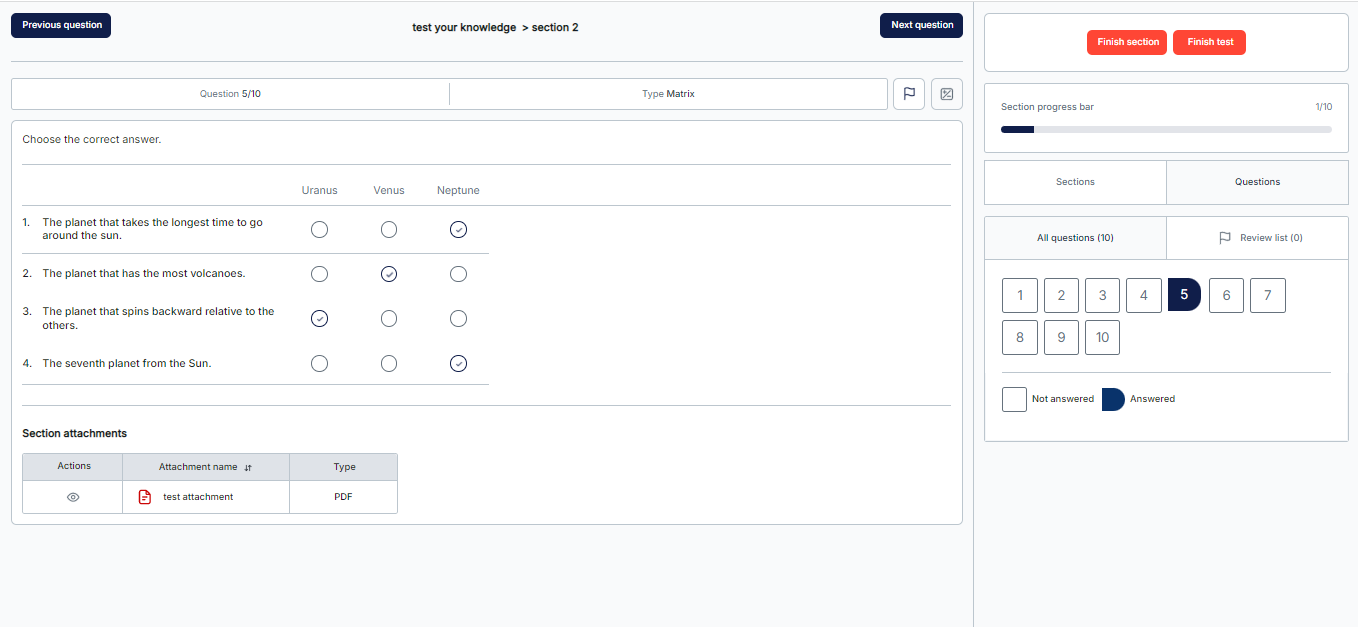
Task: Go to the Next question
Action: tap(921, 25)
